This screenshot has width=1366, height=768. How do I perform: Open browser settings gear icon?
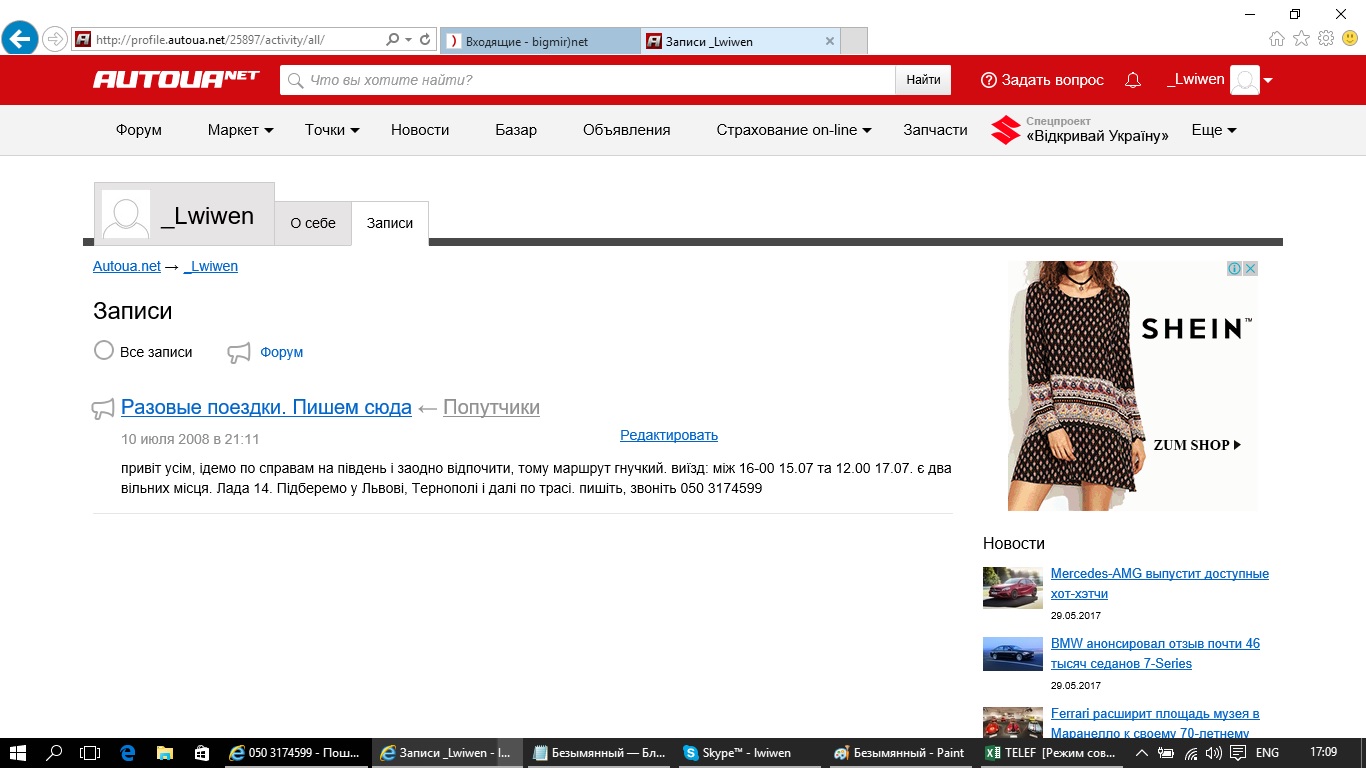coord(1326,39)
